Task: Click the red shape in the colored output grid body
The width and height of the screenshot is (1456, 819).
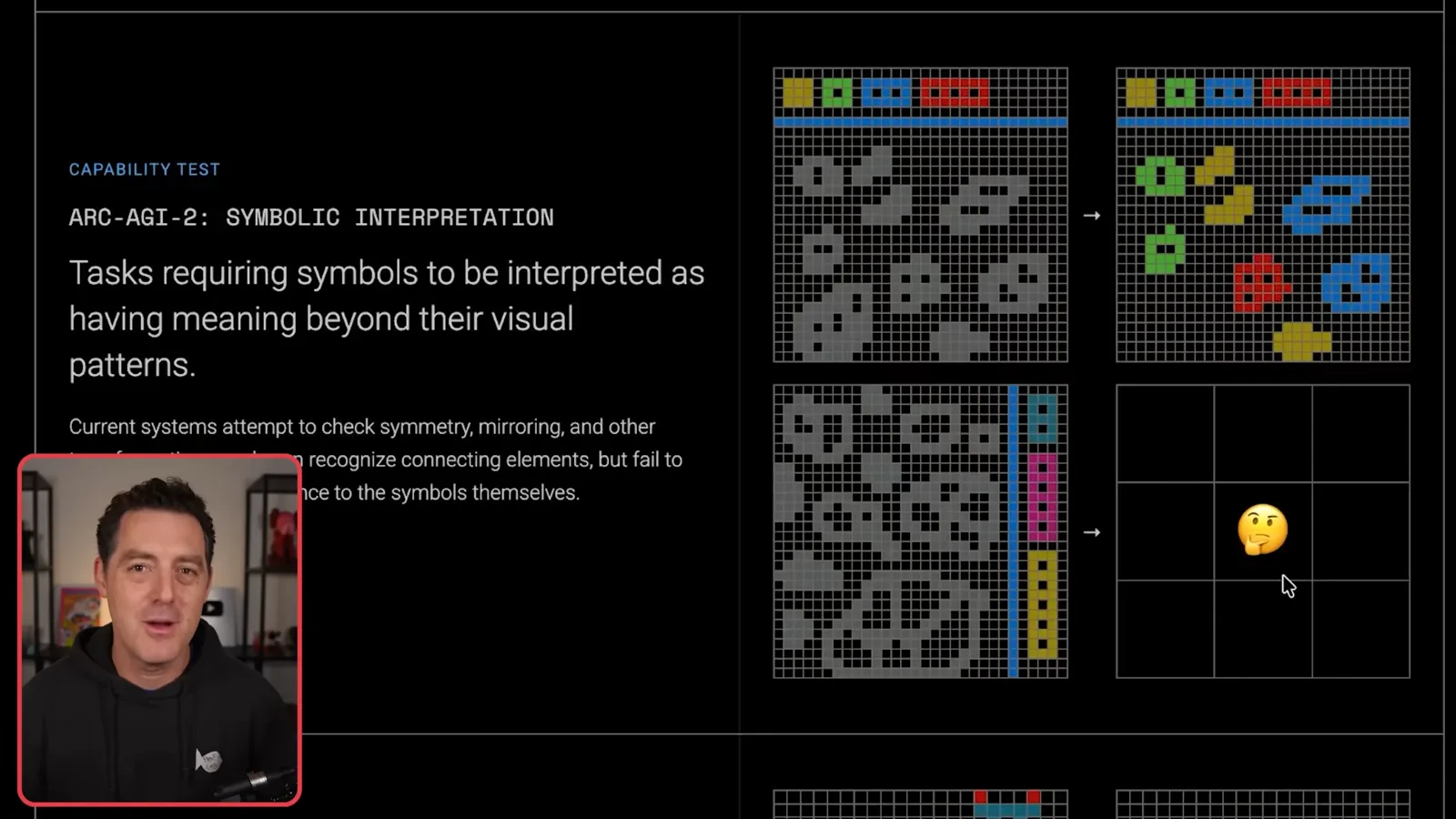Action: point(1260,282)
